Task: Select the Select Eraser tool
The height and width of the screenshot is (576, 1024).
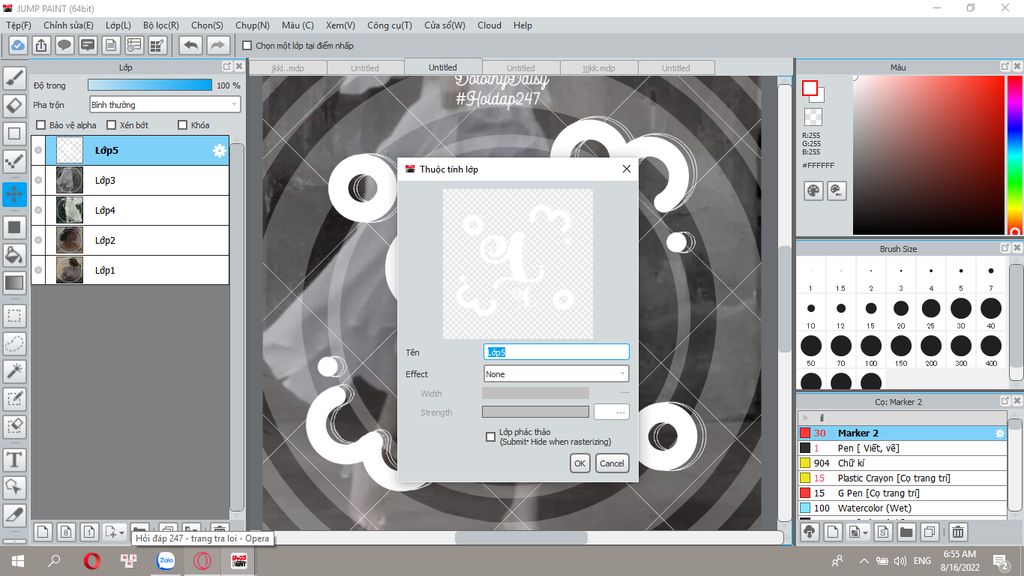Action: pyautogui.click(x=14, y=426)
